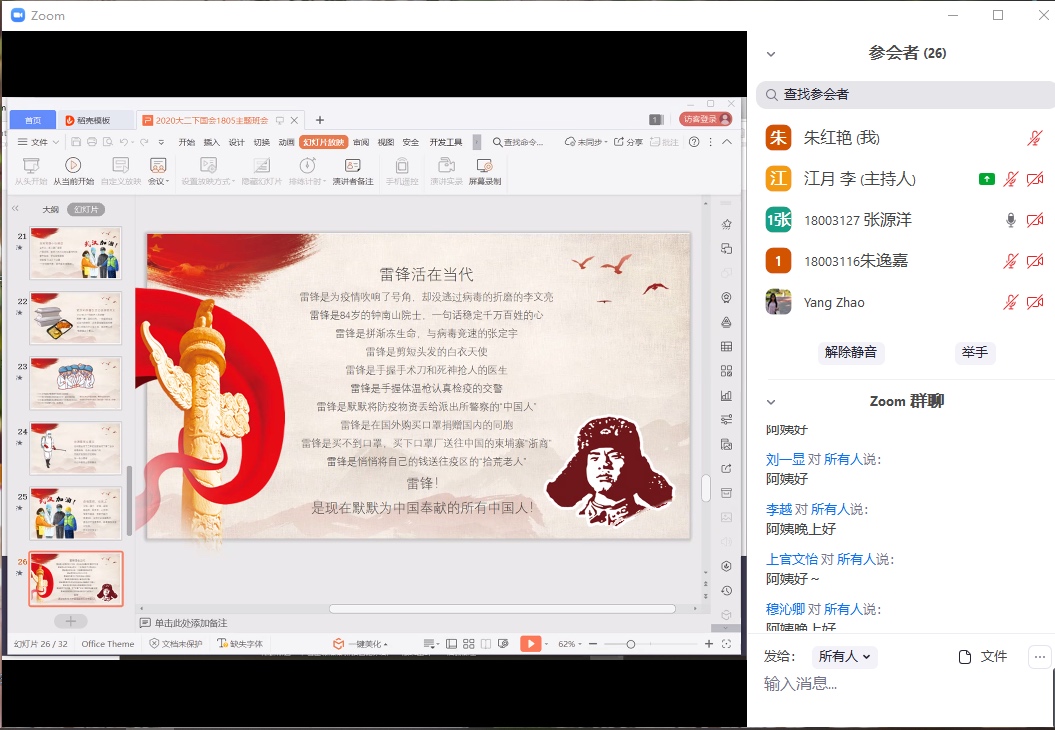The height and width of the screenshot is (730, 1055).
Task: Open the 稻壳模板 tab
Action: tap(95, 120)
